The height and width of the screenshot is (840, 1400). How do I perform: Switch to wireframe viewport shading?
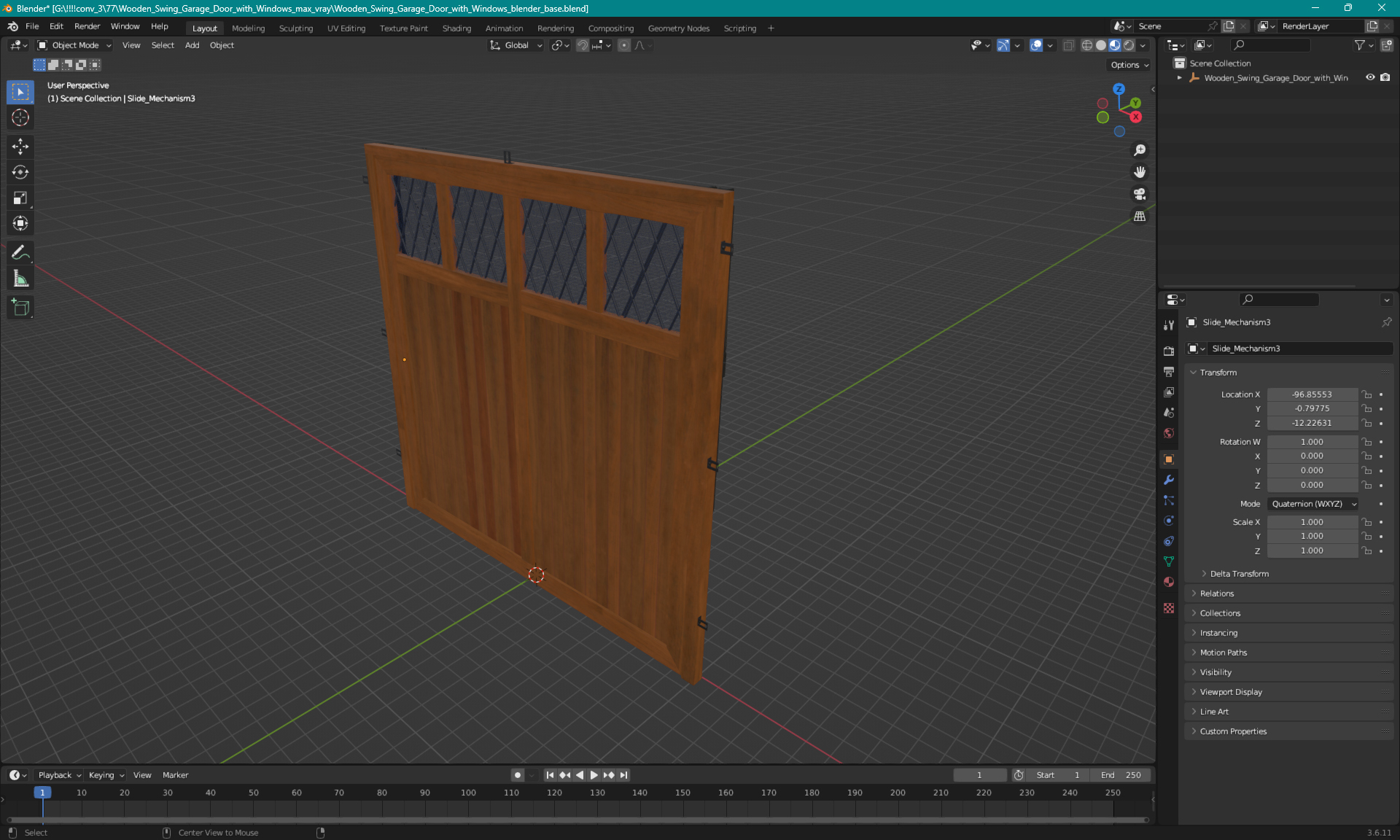[1087, 45]
